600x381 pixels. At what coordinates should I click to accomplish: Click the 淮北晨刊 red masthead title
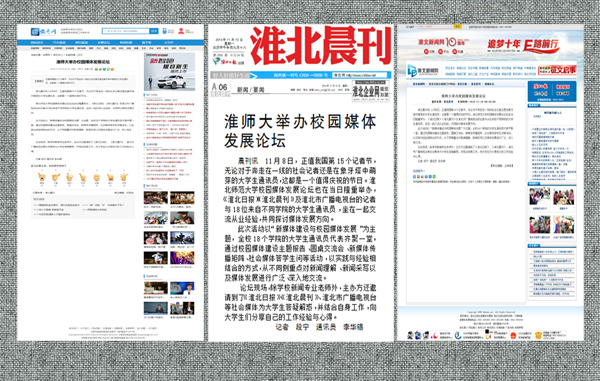(321, 46)
